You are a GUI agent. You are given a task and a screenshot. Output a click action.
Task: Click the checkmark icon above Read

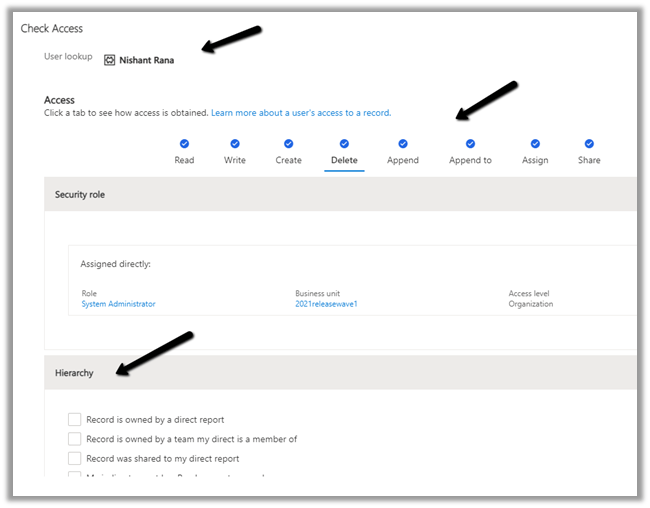pyautogui.click(x=184, y=144)
